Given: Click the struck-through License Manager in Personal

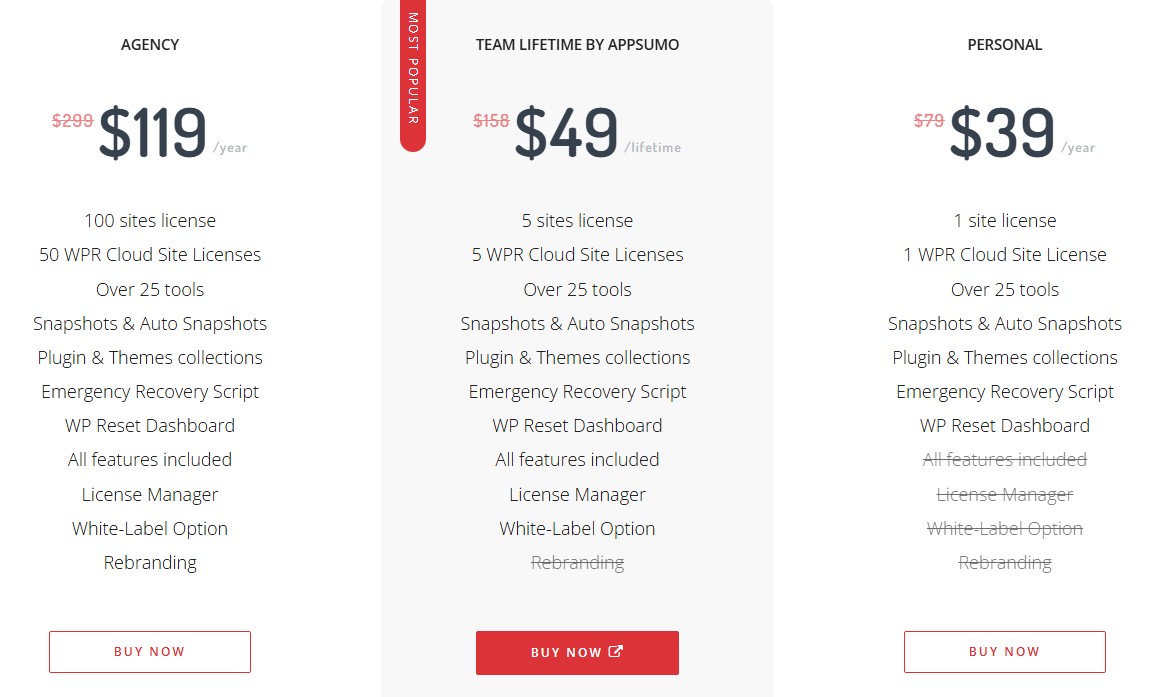Looking at the screenshot, I should 1005,495.
